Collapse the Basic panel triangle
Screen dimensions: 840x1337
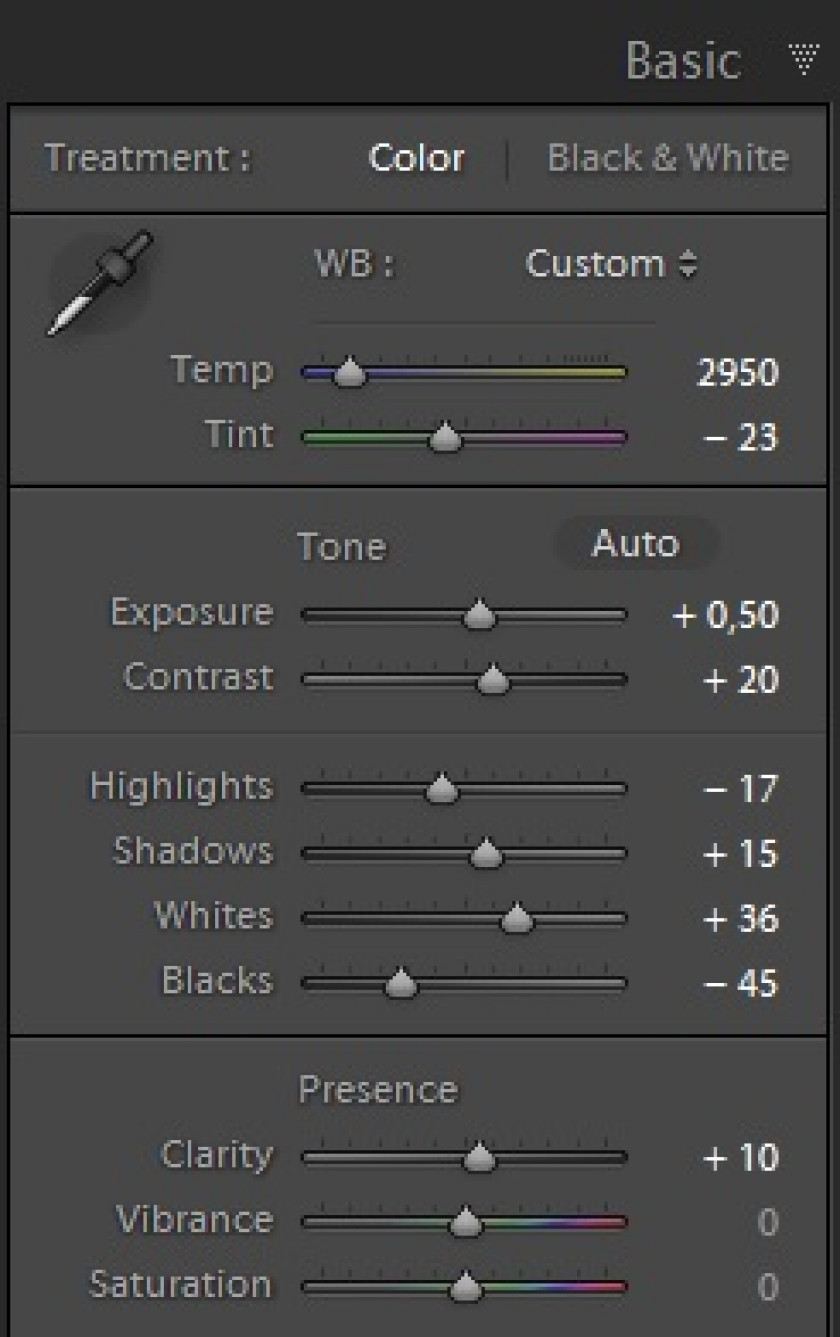coord(805,59)
